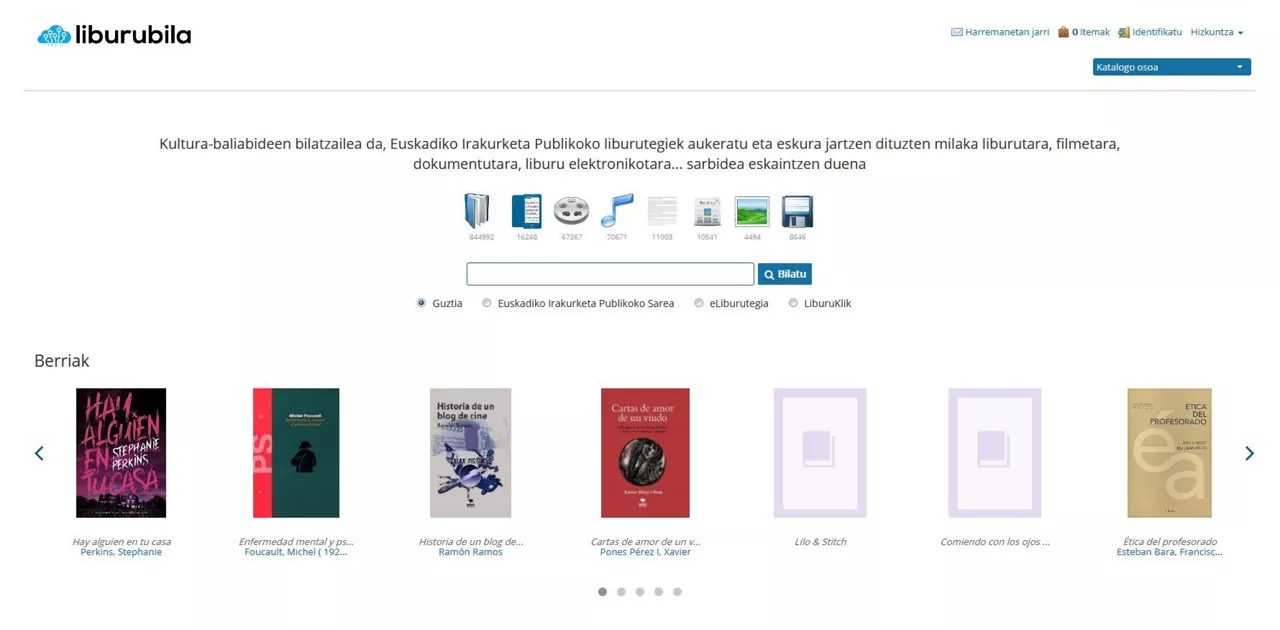
Task: Select the newspaper periodicals icon
Action: (x=707, y=211)
